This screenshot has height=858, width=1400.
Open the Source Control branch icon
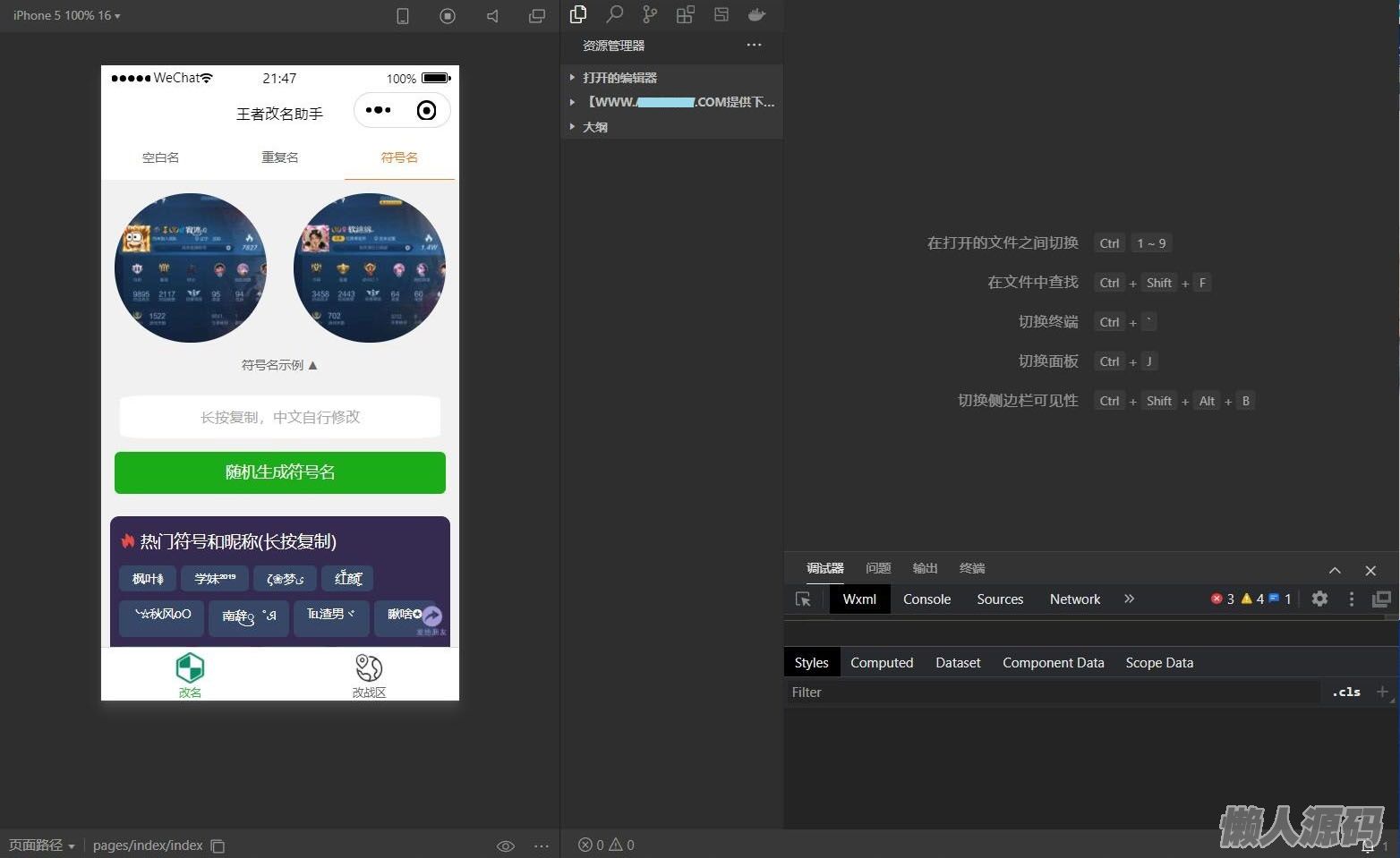pos(650,14)
